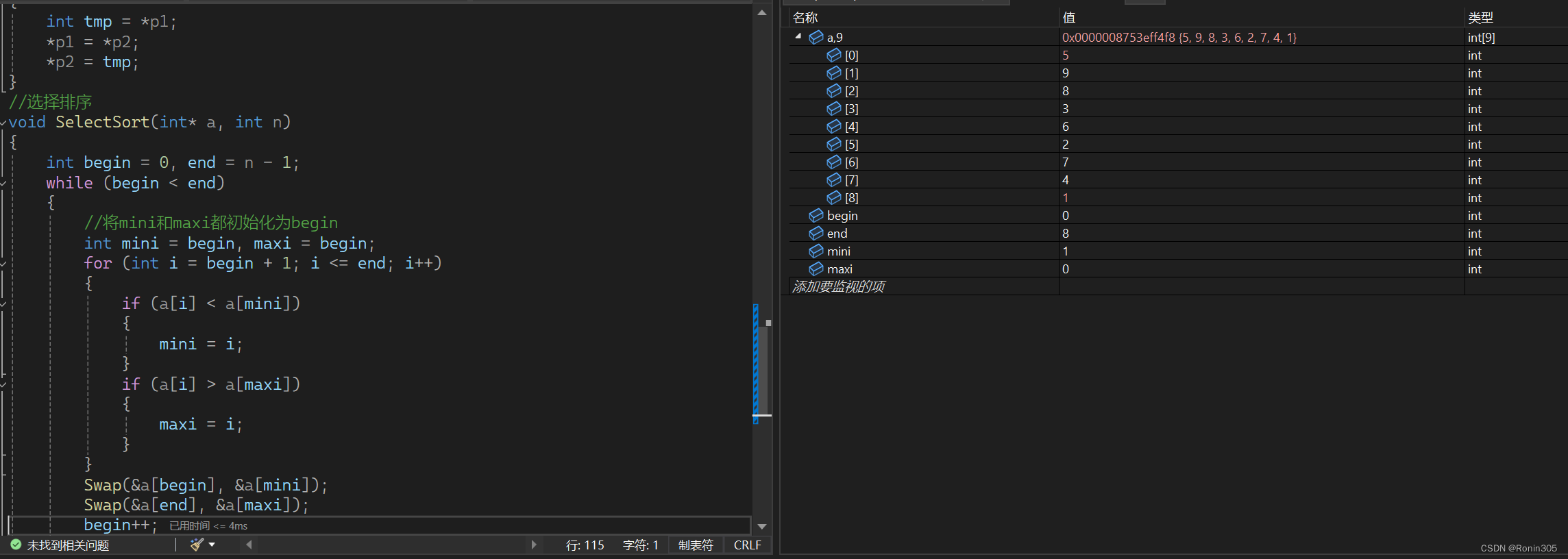Collapse the SelectSort function outline

point(3,123)
